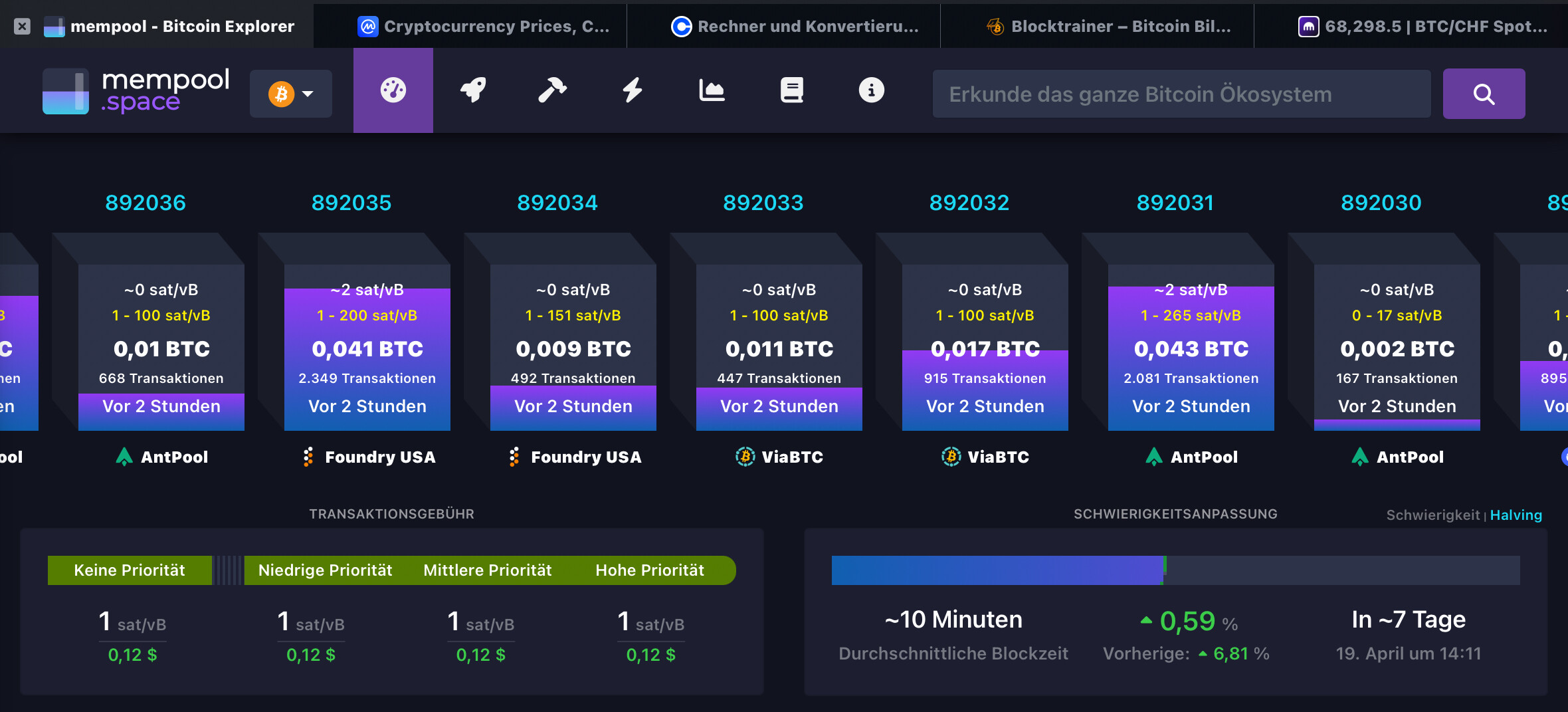Viewport: 1568px width, 712px height.
Task: Open the mining hammer icon
Action: 552,90
